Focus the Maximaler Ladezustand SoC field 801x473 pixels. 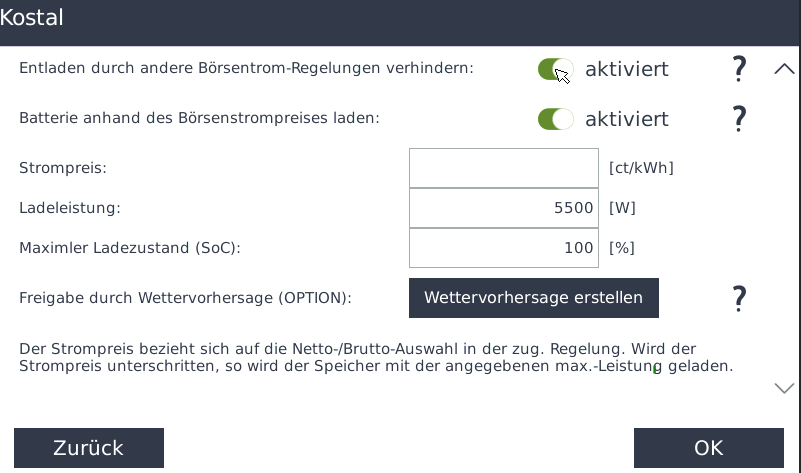503,248
